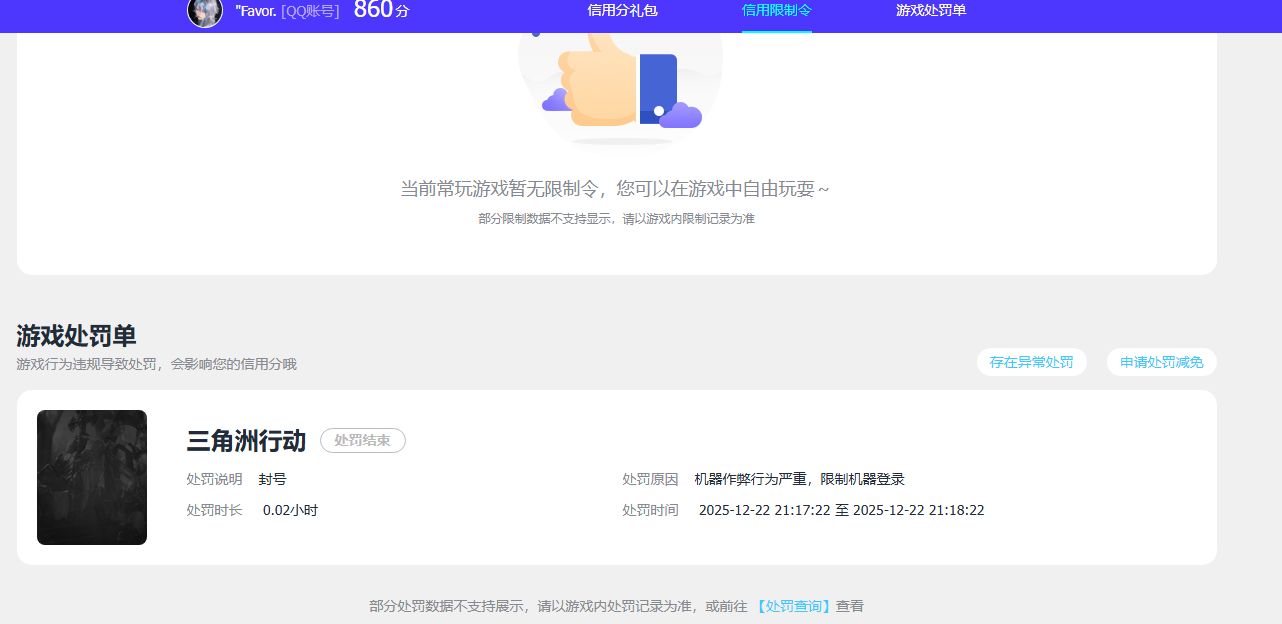
Task: Click the 三角洲行动 game cover thumbnail
Action: point(92,477)
